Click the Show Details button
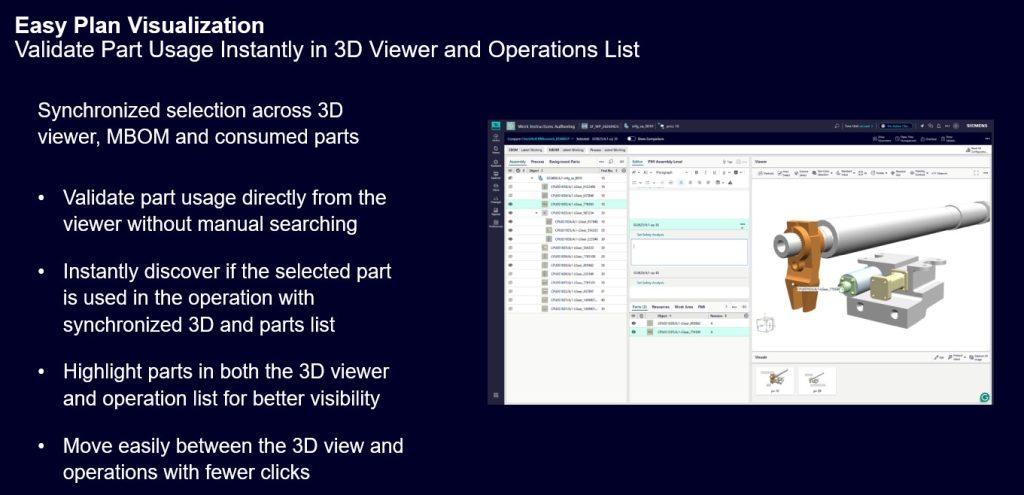1024x495 pixels. coord(949,139)
